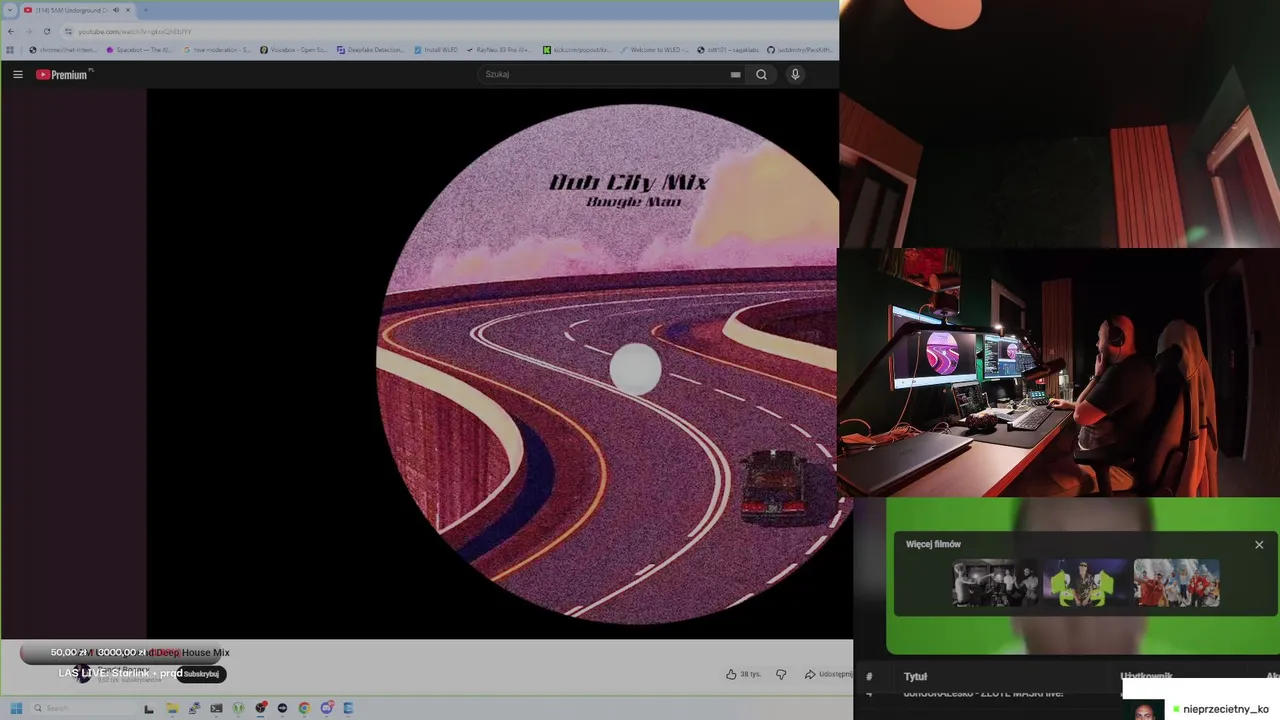Click the nieprzecietny_ko username label
Image resolution: width=1280 pixels, height=720 pixels.
click(1225, 709)
